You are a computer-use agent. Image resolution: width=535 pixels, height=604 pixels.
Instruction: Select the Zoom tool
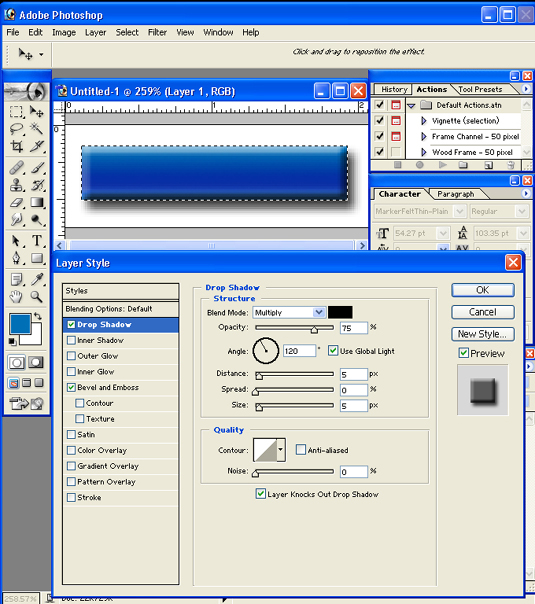click(37, 297)
